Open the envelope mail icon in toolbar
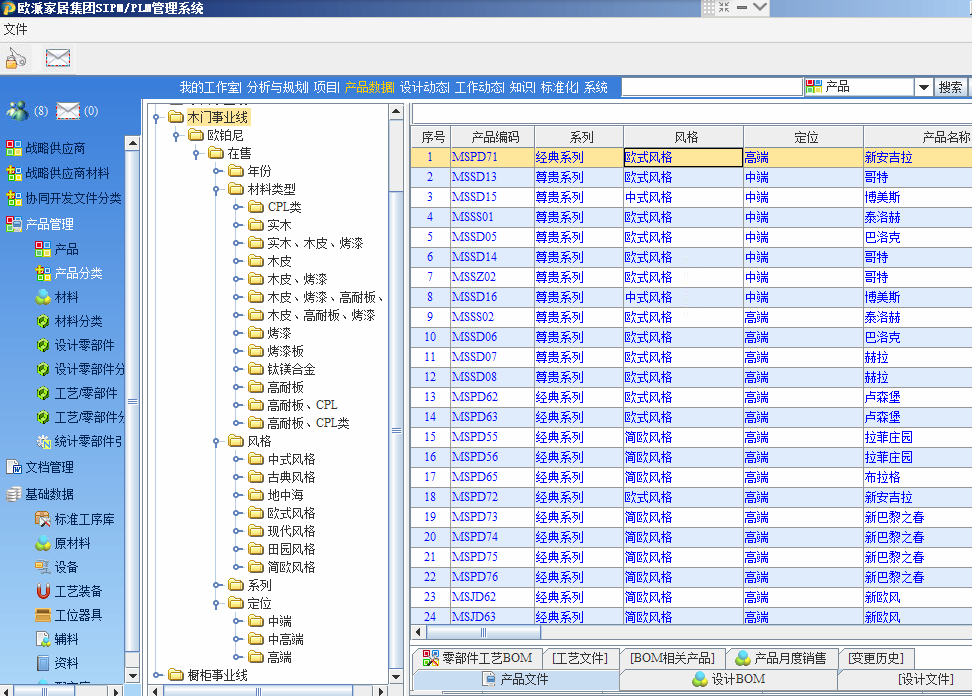 (x=58, y=58)
